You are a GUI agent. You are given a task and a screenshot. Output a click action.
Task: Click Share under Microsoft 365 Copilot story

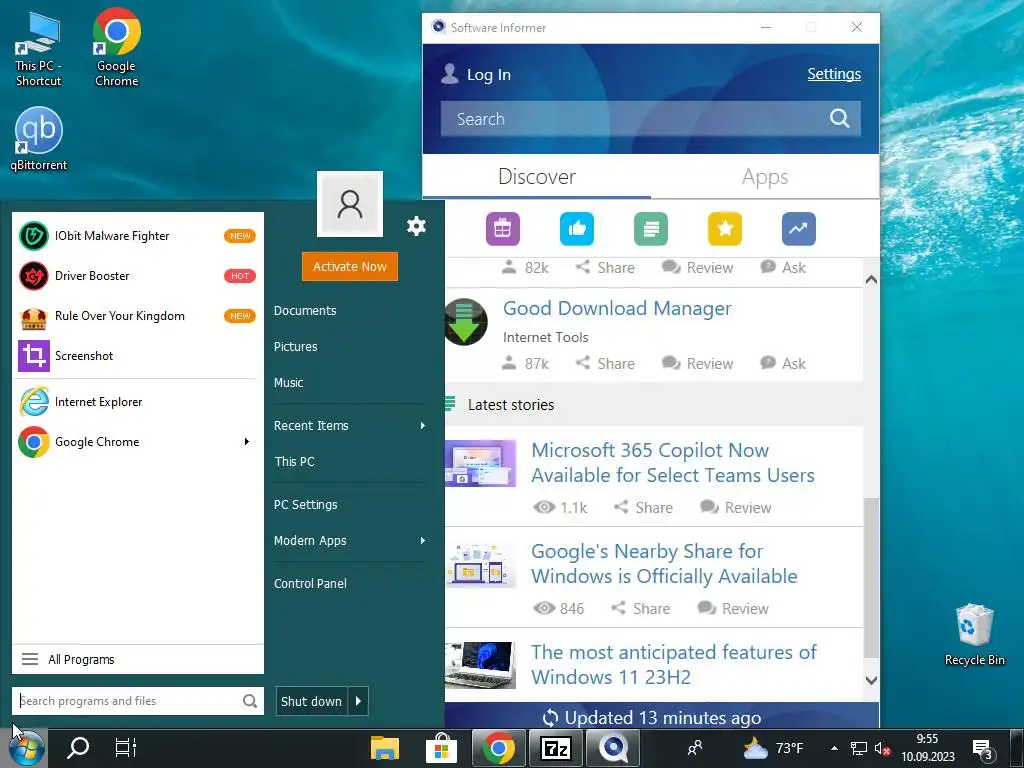[643, 508]
